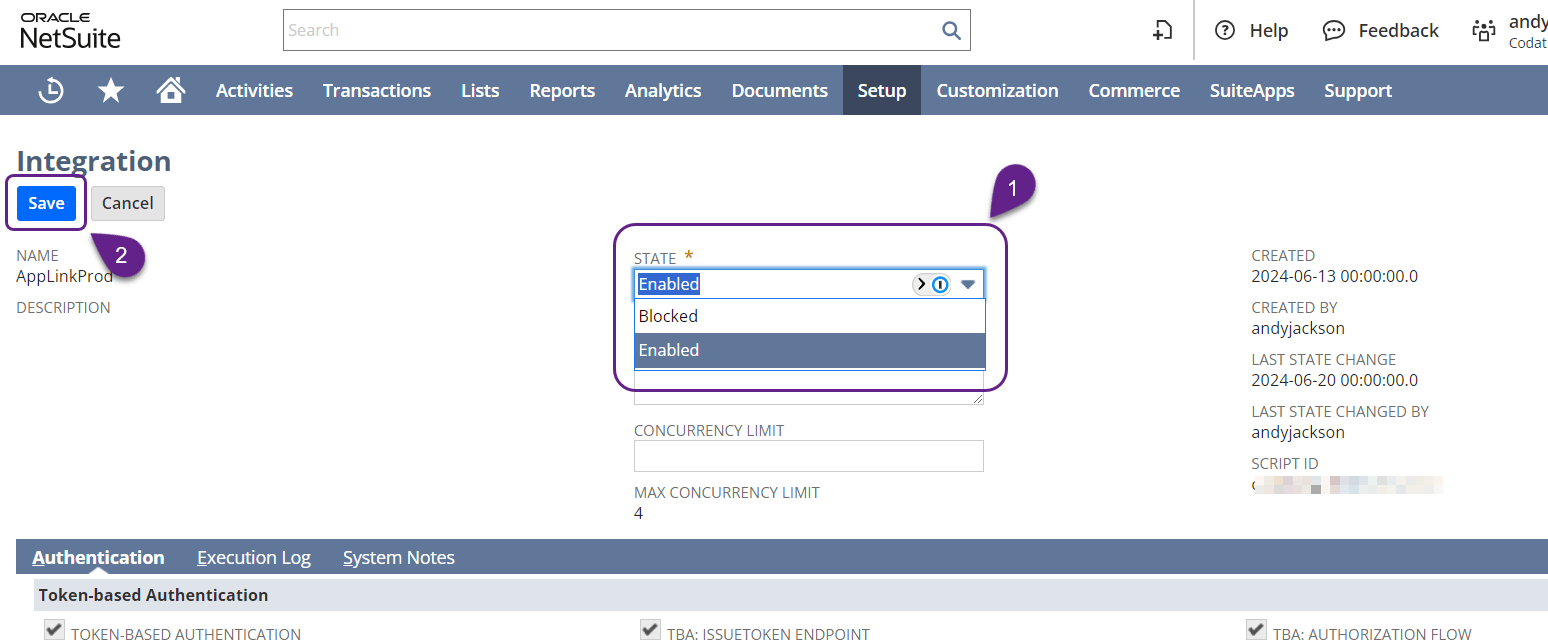Choose Enabled in the State dropdown
The height and width of the screenshot is (642, 1548).
tap(669, 350)
